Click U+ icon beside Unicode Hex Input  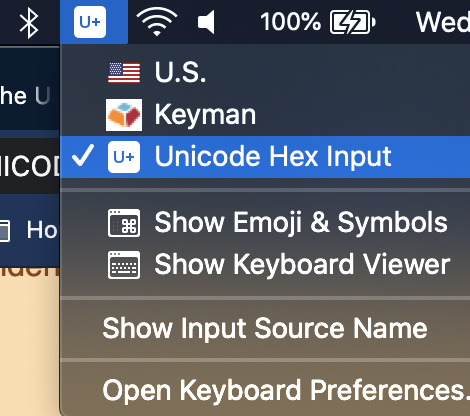click(x=124, y=157)
